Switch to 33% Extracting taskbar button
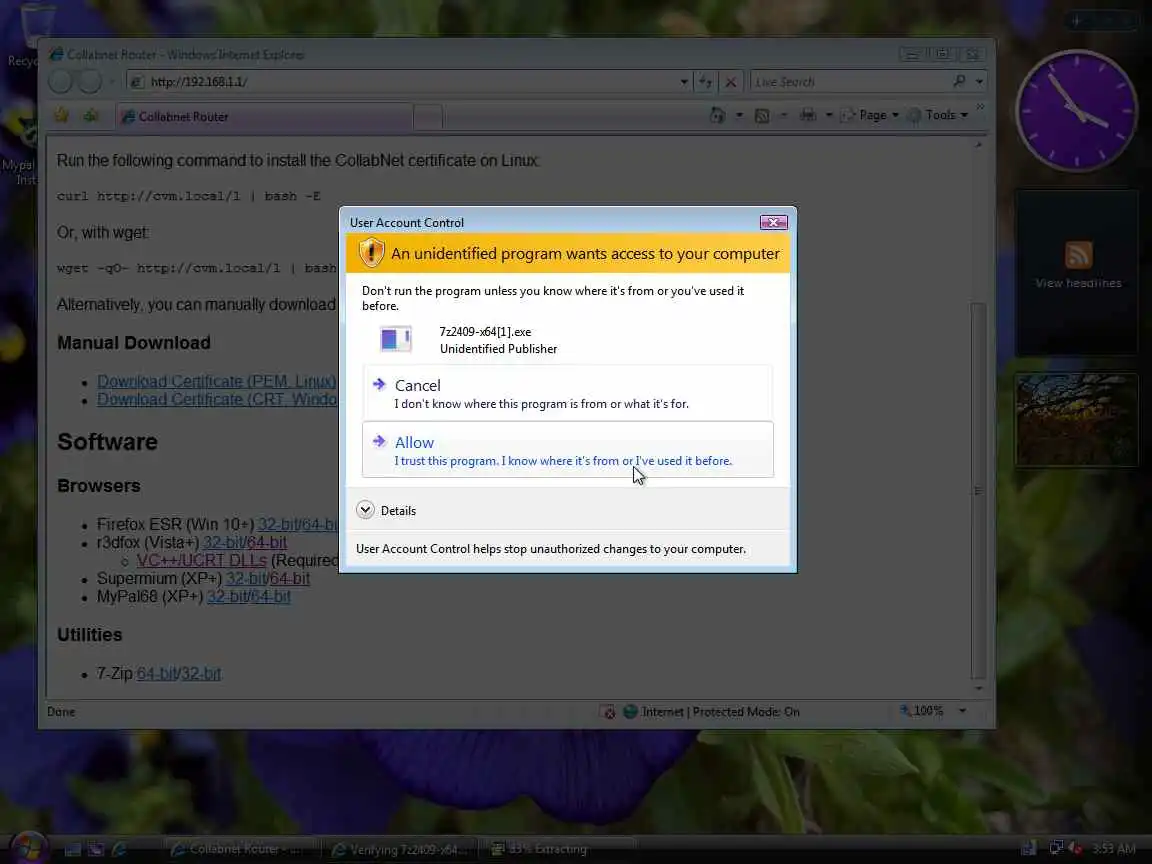This screenshot has width=1152, height=864. (560, 849)
